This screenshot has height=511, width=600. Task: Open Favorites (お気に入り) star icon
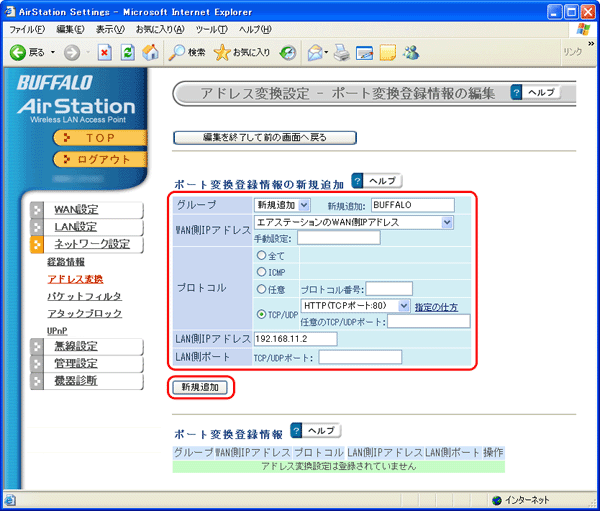click(x=223, y=51)
